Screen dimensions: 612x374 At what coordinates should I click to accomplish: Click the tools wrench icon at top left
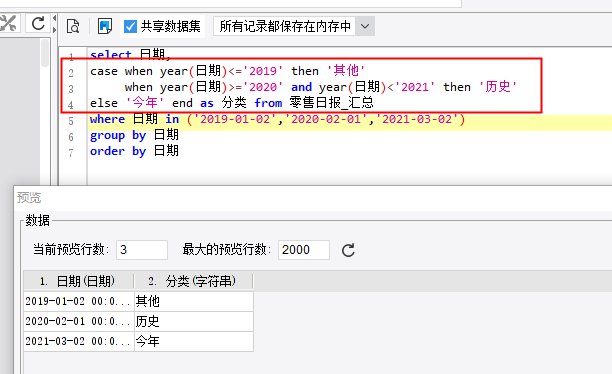coord(8,23)
